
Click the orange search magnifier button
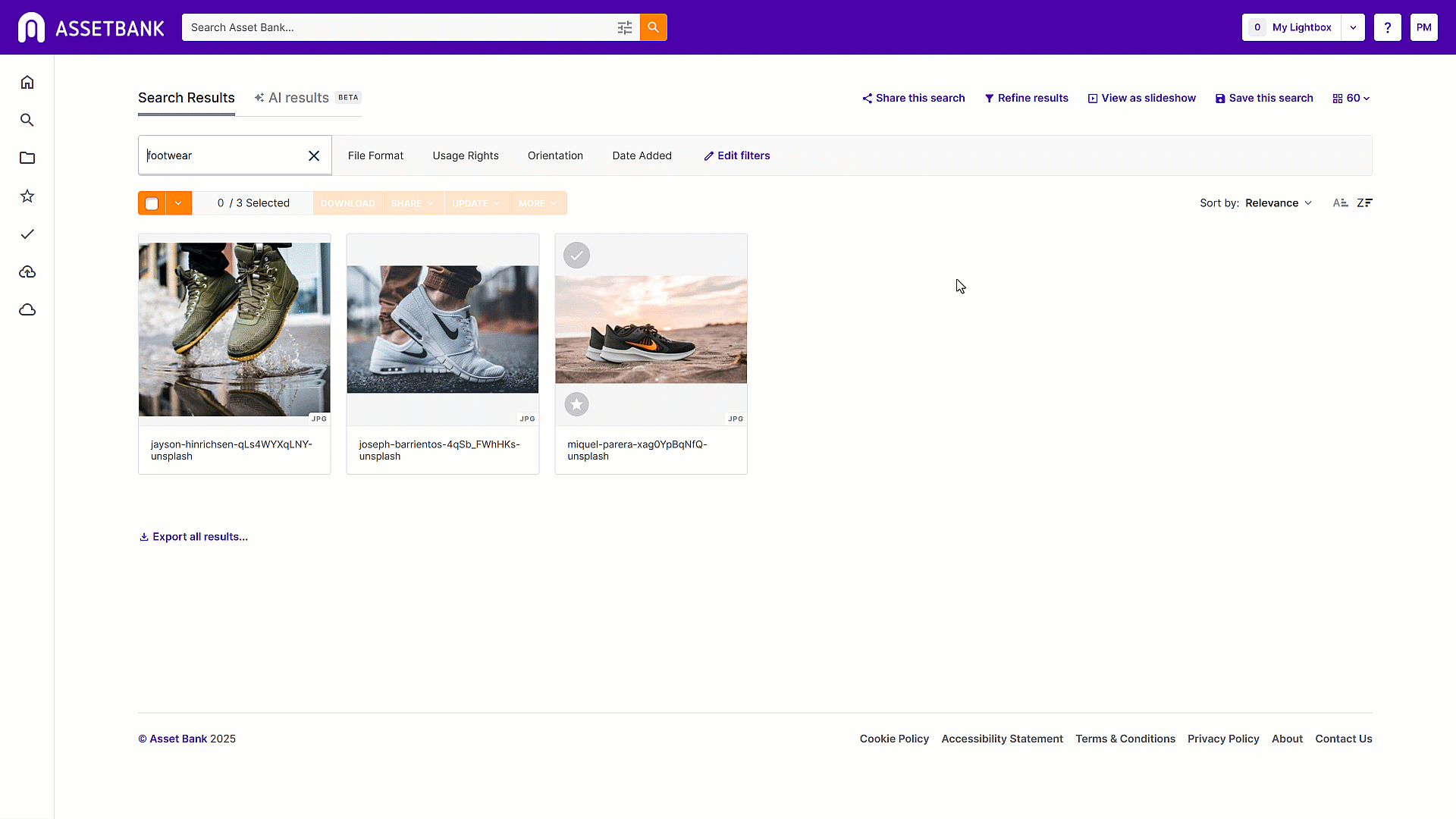click(653, 27)
